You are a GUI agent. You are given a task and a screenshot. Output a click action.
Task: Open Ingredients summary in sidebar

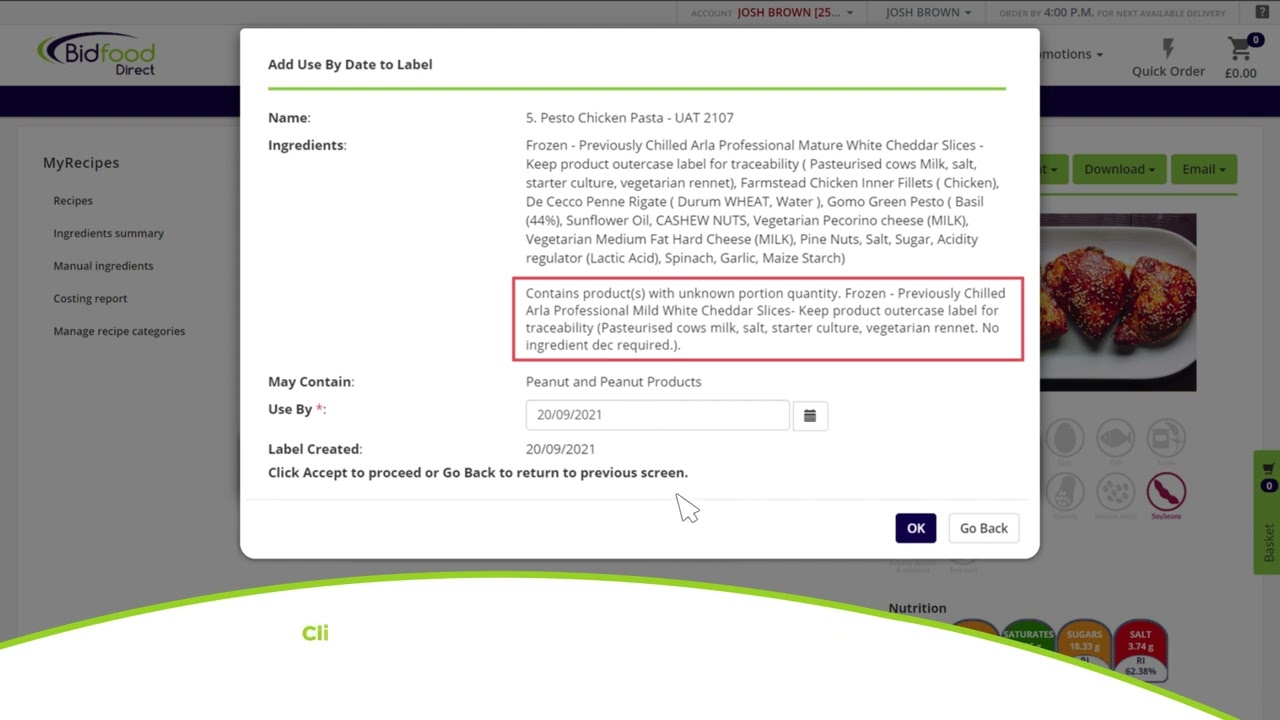(x=108, y=233)
